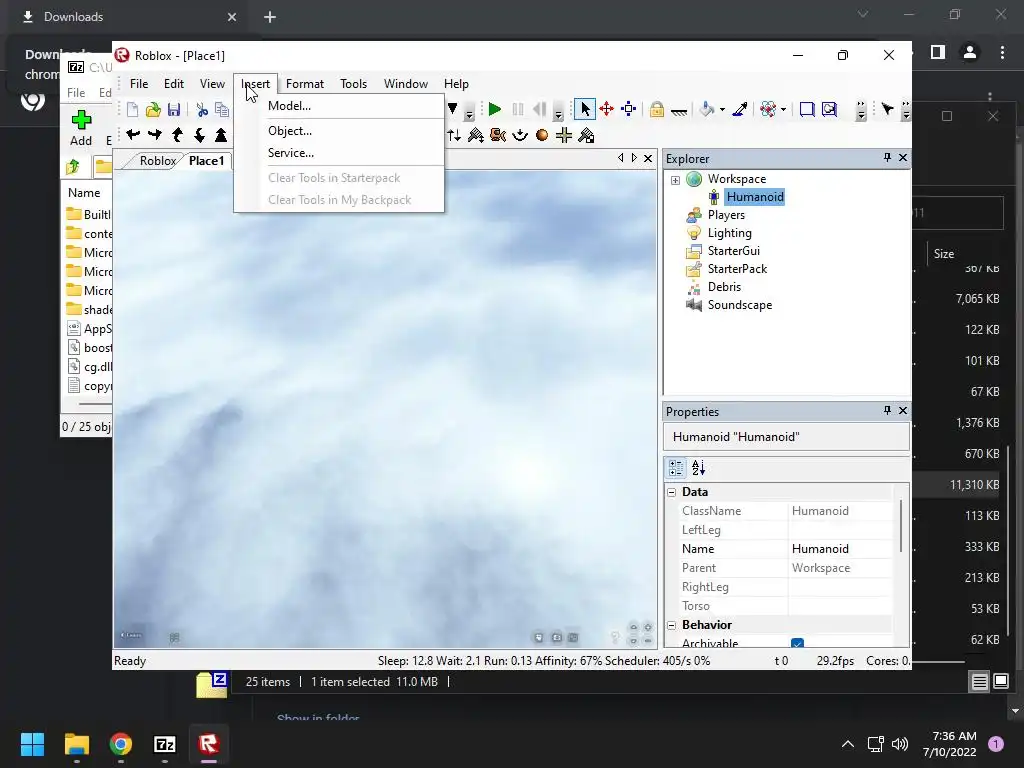The height and width of the screenshot is (768, 1024).
Task: Click the Lock padlock tool
Action: tap(657, 109)
